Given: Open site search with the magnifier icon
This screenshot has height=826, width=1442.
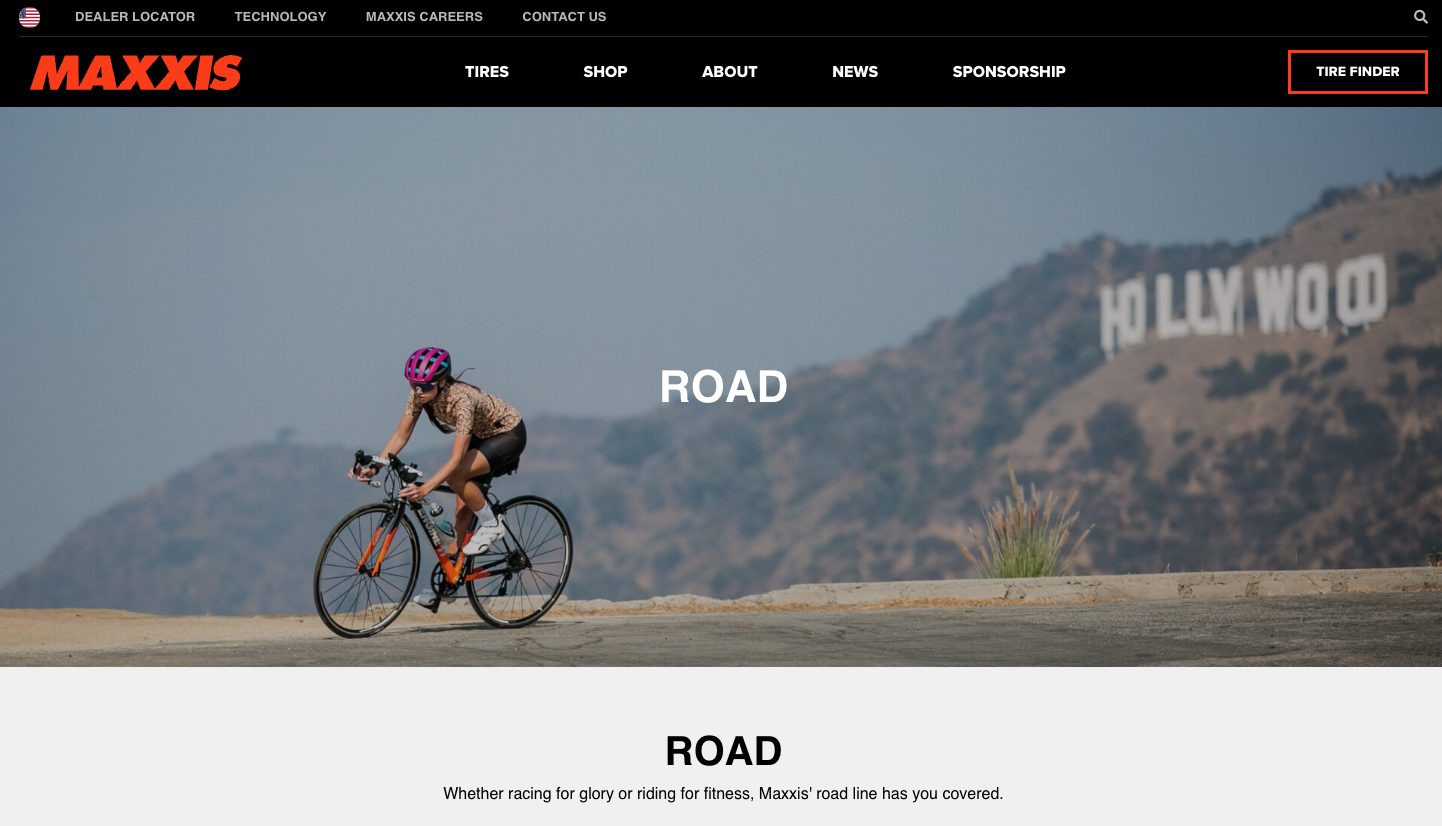Looking at the screenshot, I should 1420,17.
